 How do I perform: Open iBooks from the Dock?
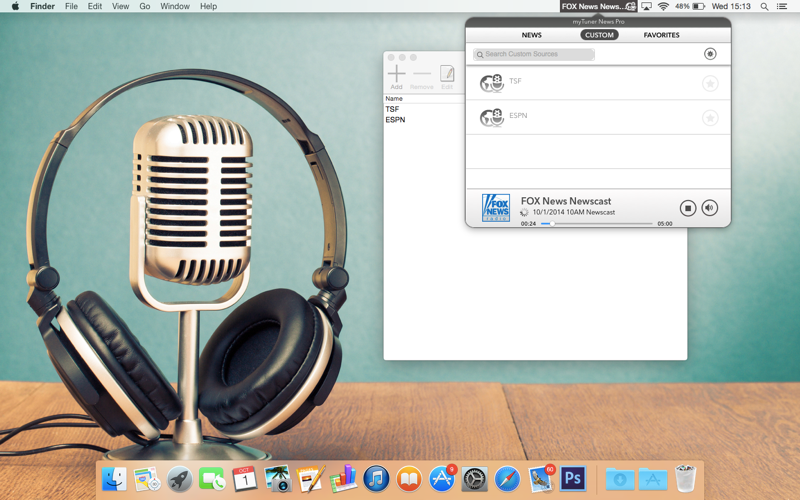click(409, 479)
